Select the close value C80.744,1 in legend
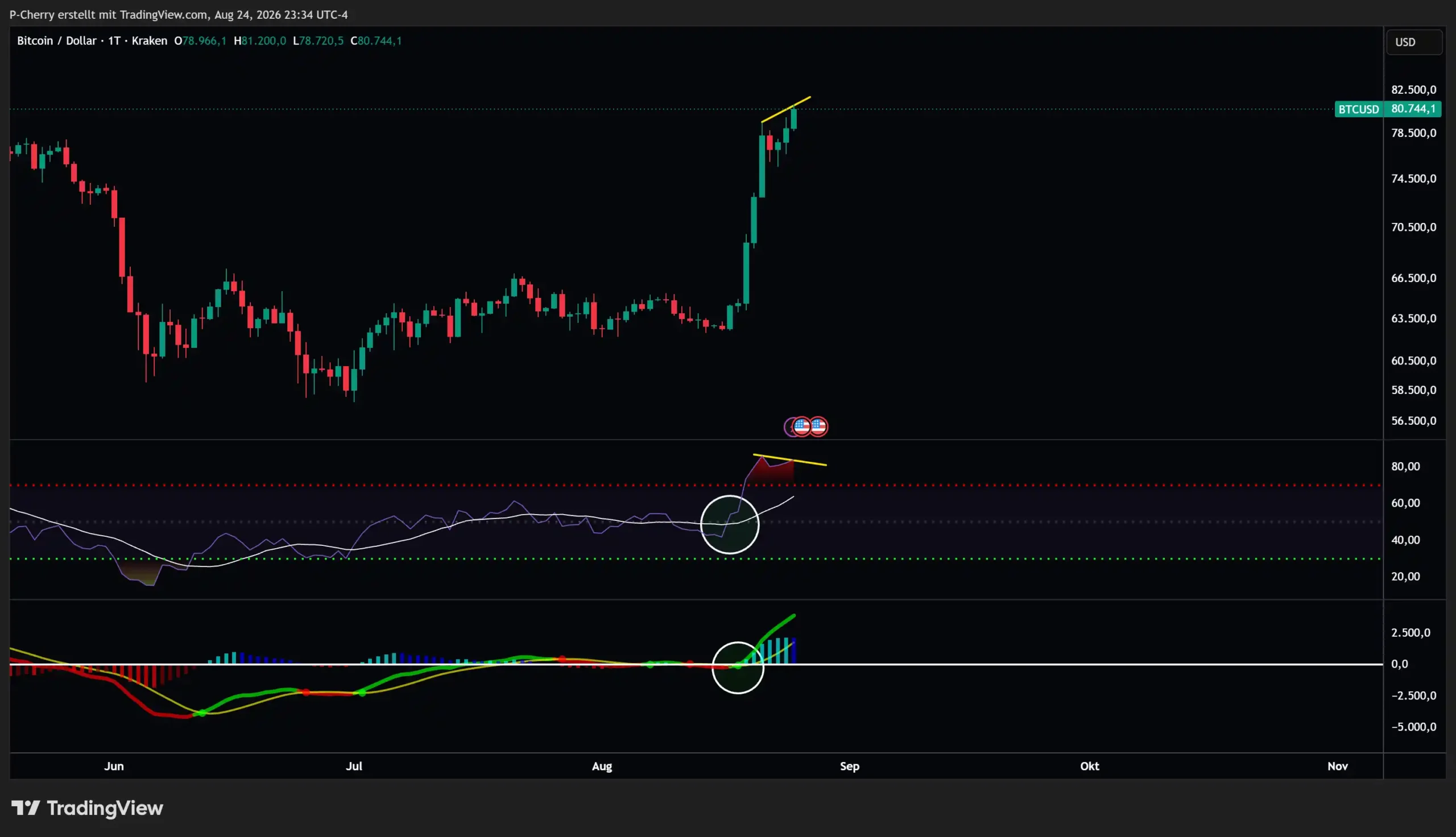Viewport: 1456px width, 837px height. tap(376, 41)
